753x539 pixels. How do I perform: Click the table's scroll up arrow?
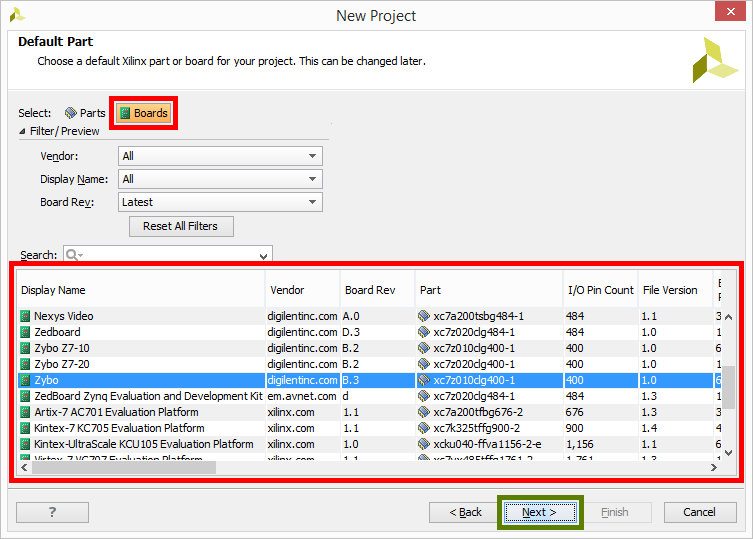(729, 317)
